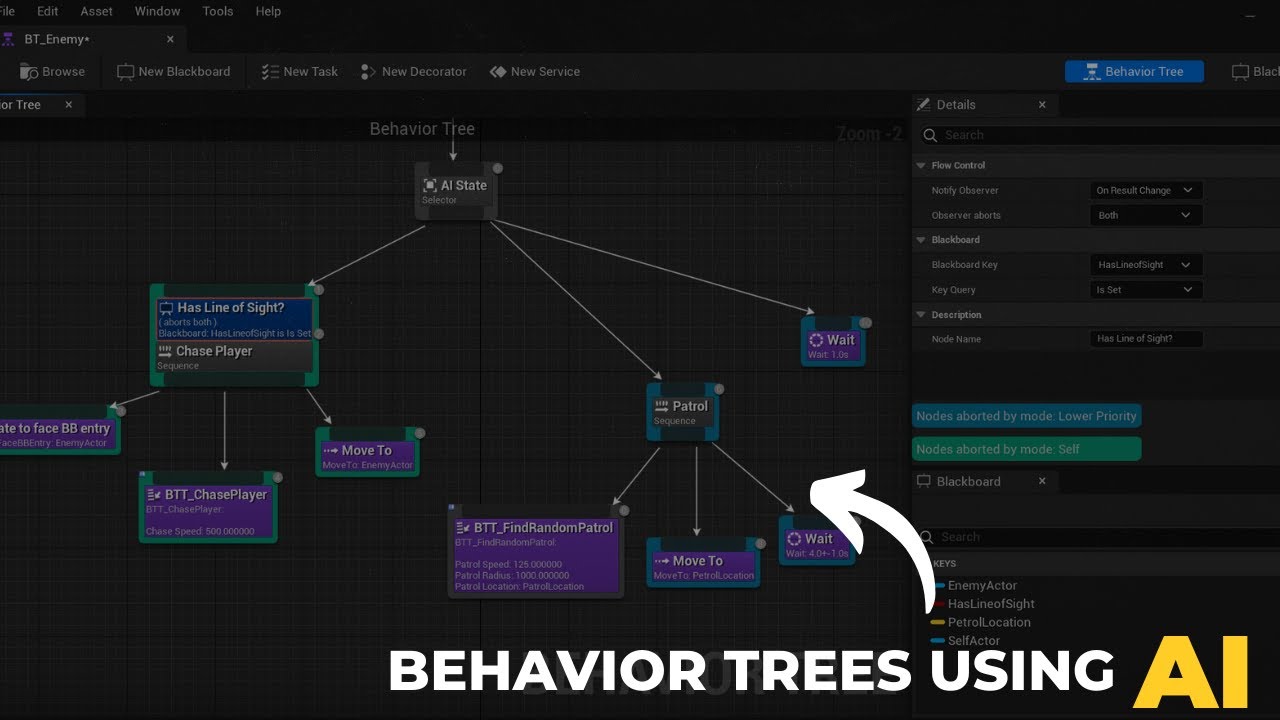1280x720 pixels.
Task: Select the Move To PetrolLocation node
Action: pos(703,563)
